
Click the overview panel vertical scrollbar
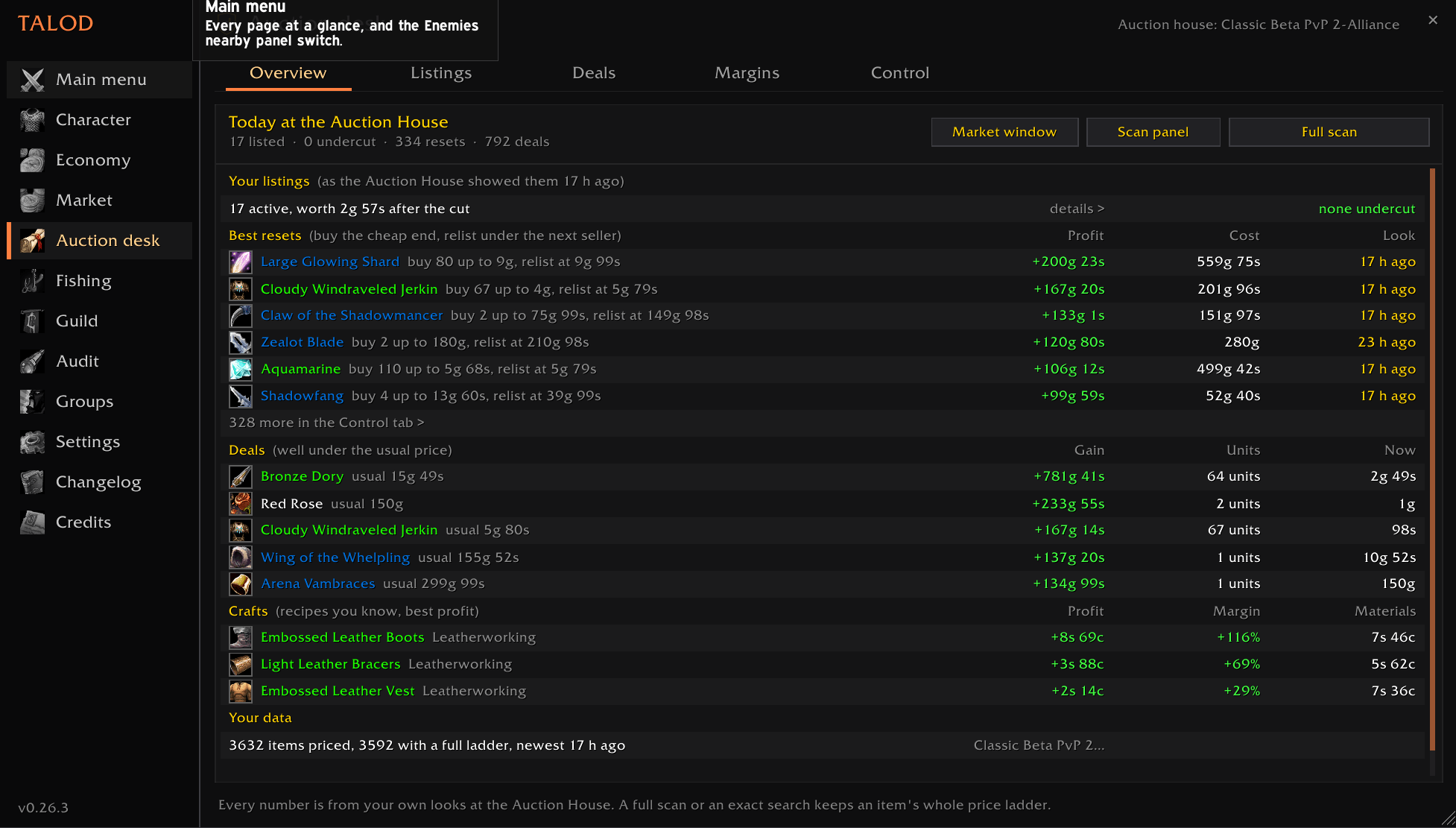(x=1432, y=460)
